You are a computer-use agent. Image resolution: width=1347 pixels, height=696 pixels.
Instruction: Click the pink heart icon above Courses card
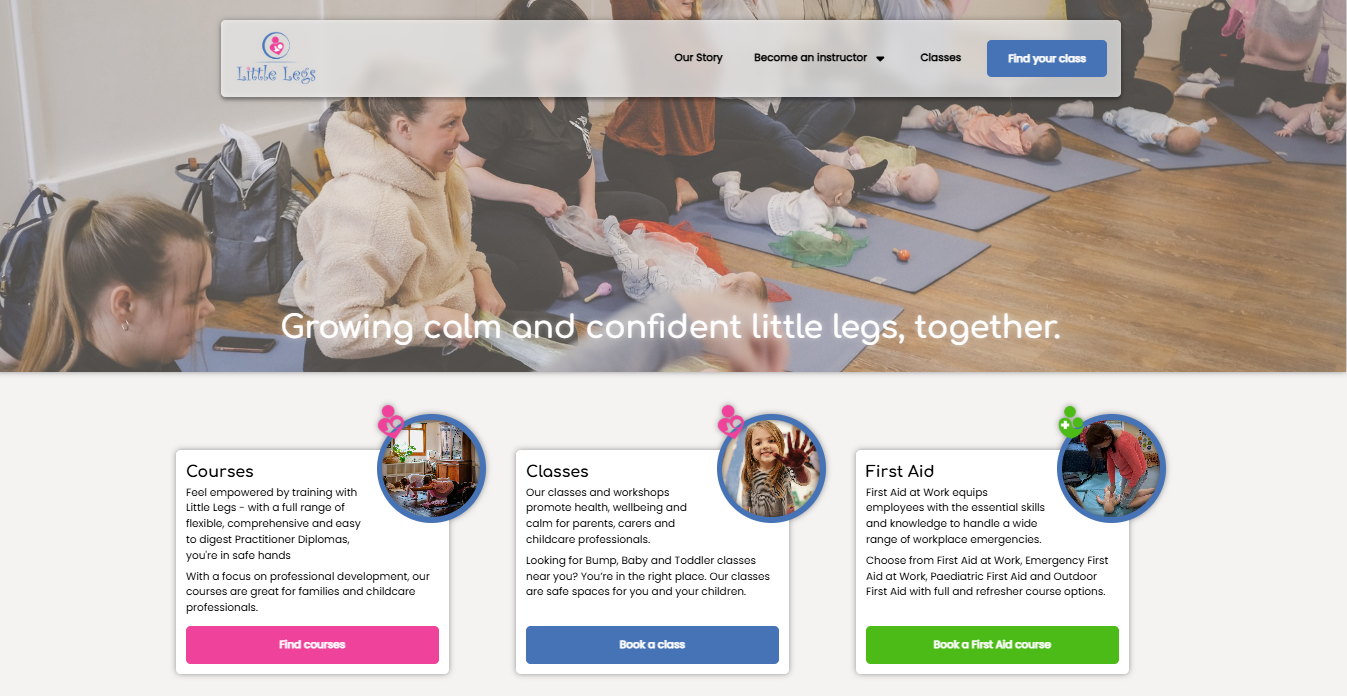coord(390,420)
